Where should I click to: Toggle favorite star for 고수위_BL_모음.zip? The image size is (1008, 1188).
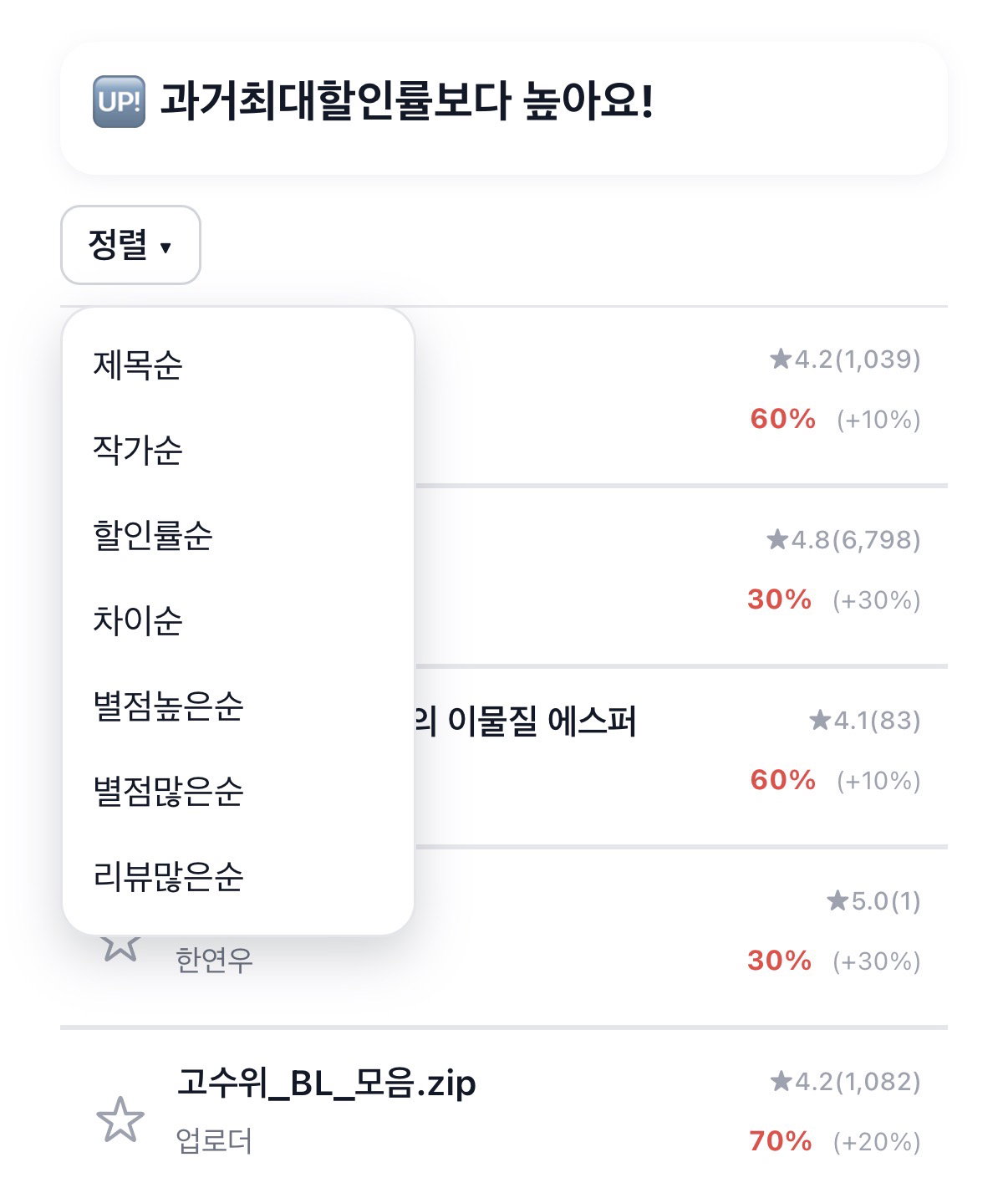[120, 1119]
